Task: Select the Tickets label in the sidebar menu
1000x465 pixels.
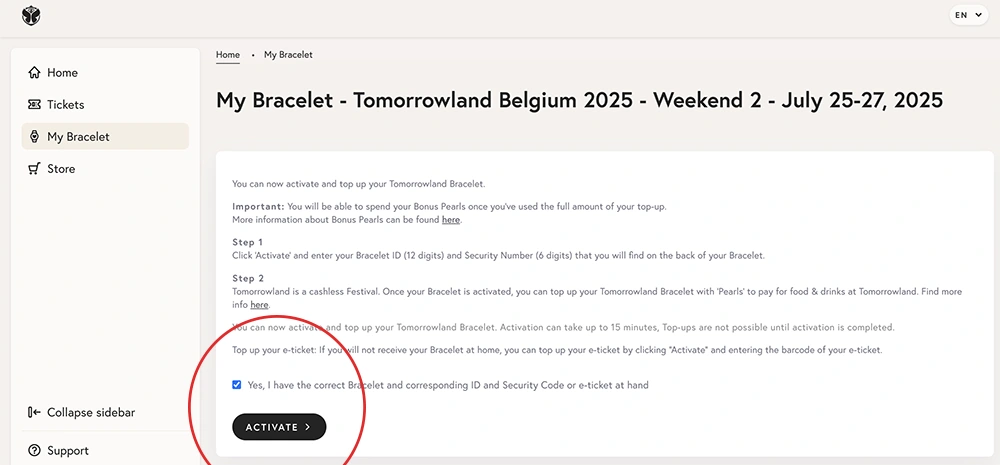Action: tap(66, 105)
